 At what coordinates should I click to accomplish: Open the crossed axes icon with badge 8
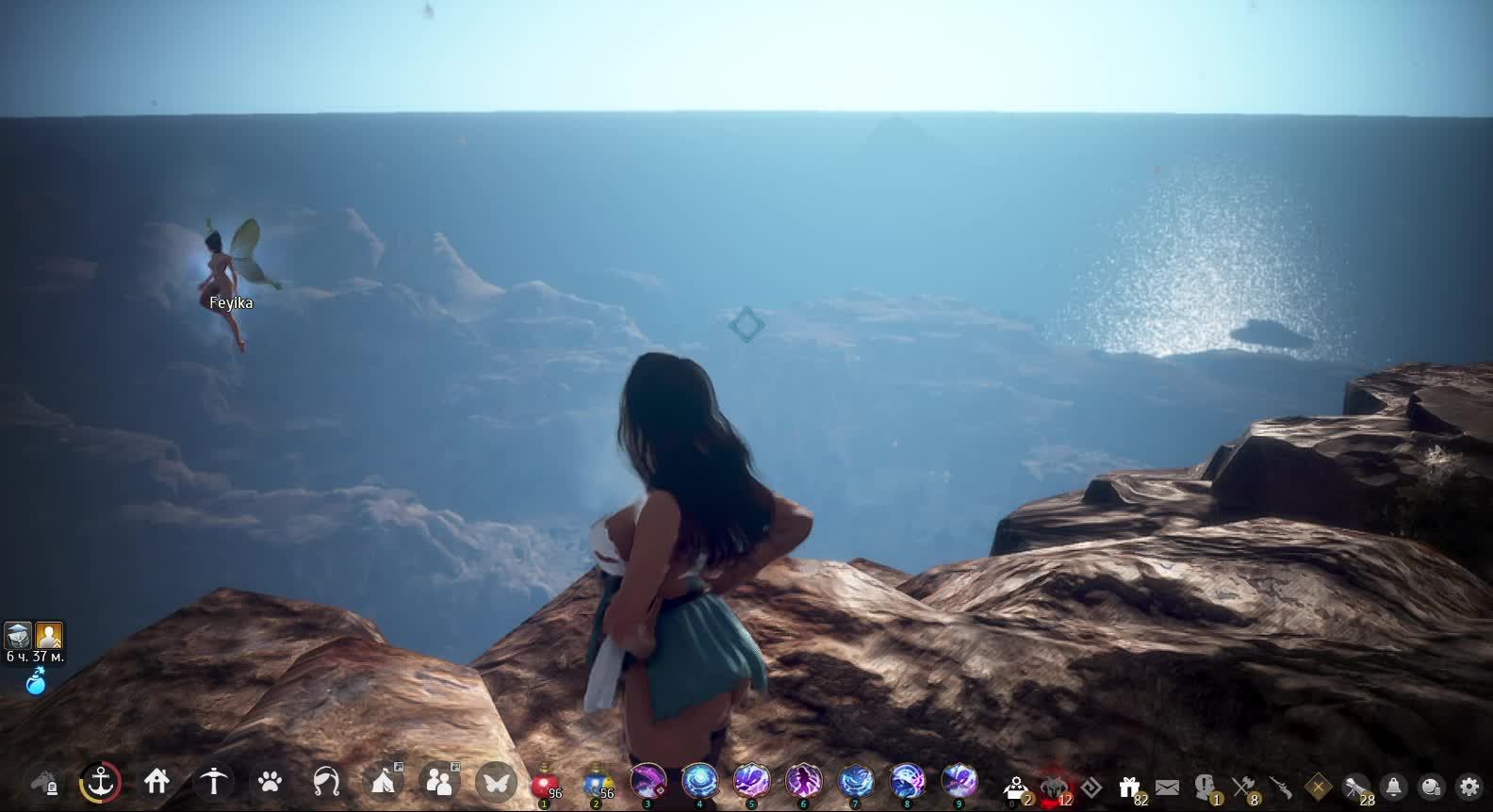click(1244, 788)
